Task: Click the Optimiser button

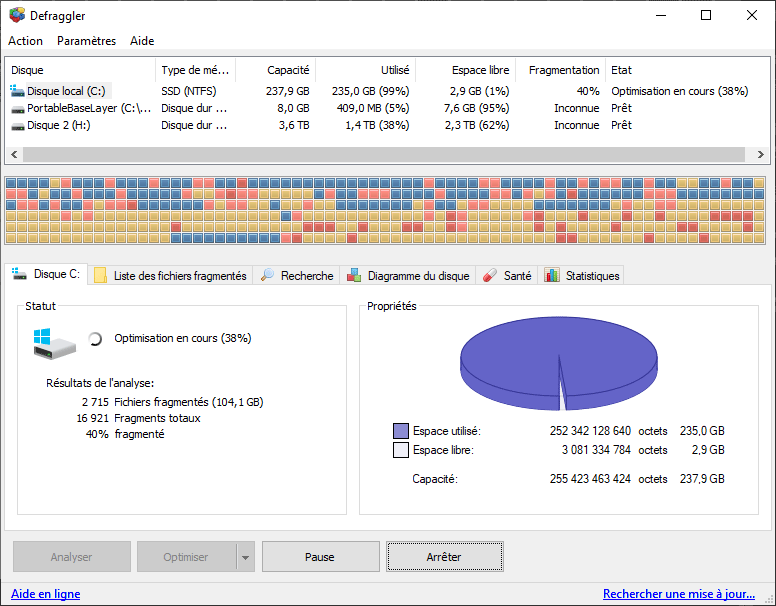Action: [187, 556]
